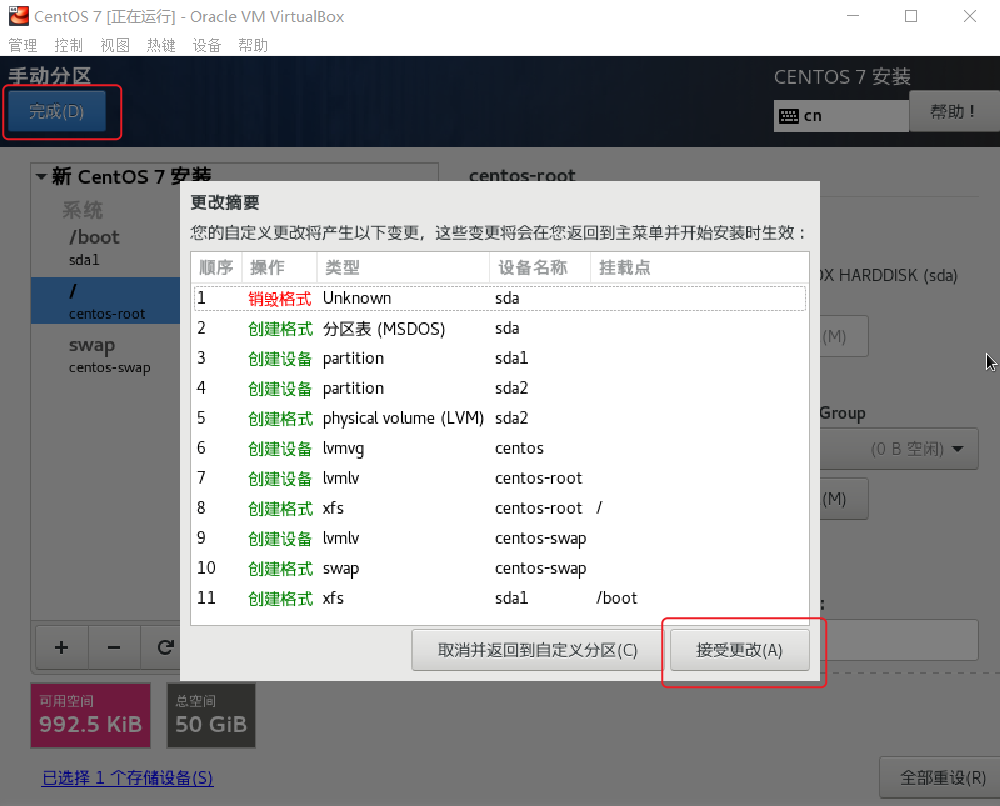Click 取消并返回到自定义分区(C)
This screenshot has height=806, width=1000.
536,648
